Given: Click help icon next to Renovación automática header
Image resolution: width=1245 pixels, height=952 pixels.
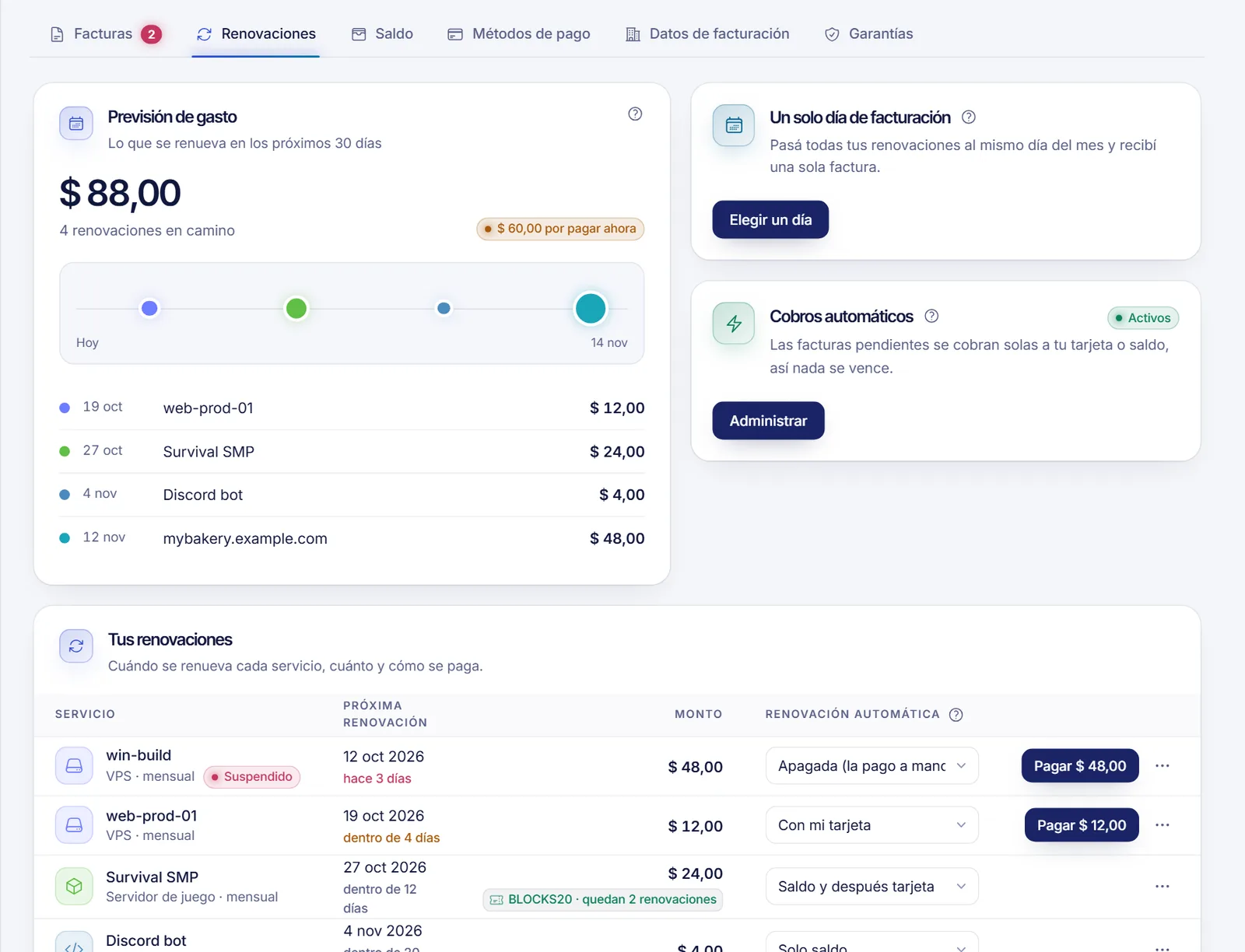Looking at the screenshot, I should tap(956, 715).
